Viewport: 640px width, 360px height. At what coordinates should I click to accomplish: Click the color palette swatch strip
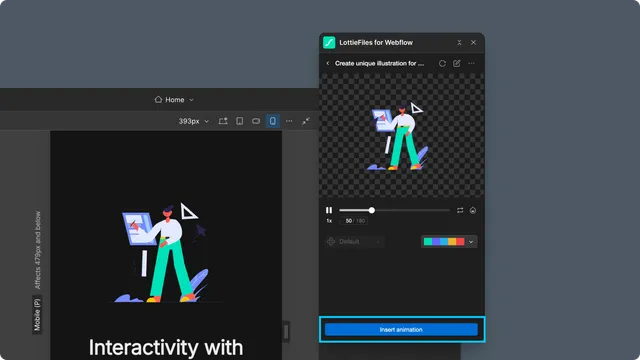click(x=444, y=242)
